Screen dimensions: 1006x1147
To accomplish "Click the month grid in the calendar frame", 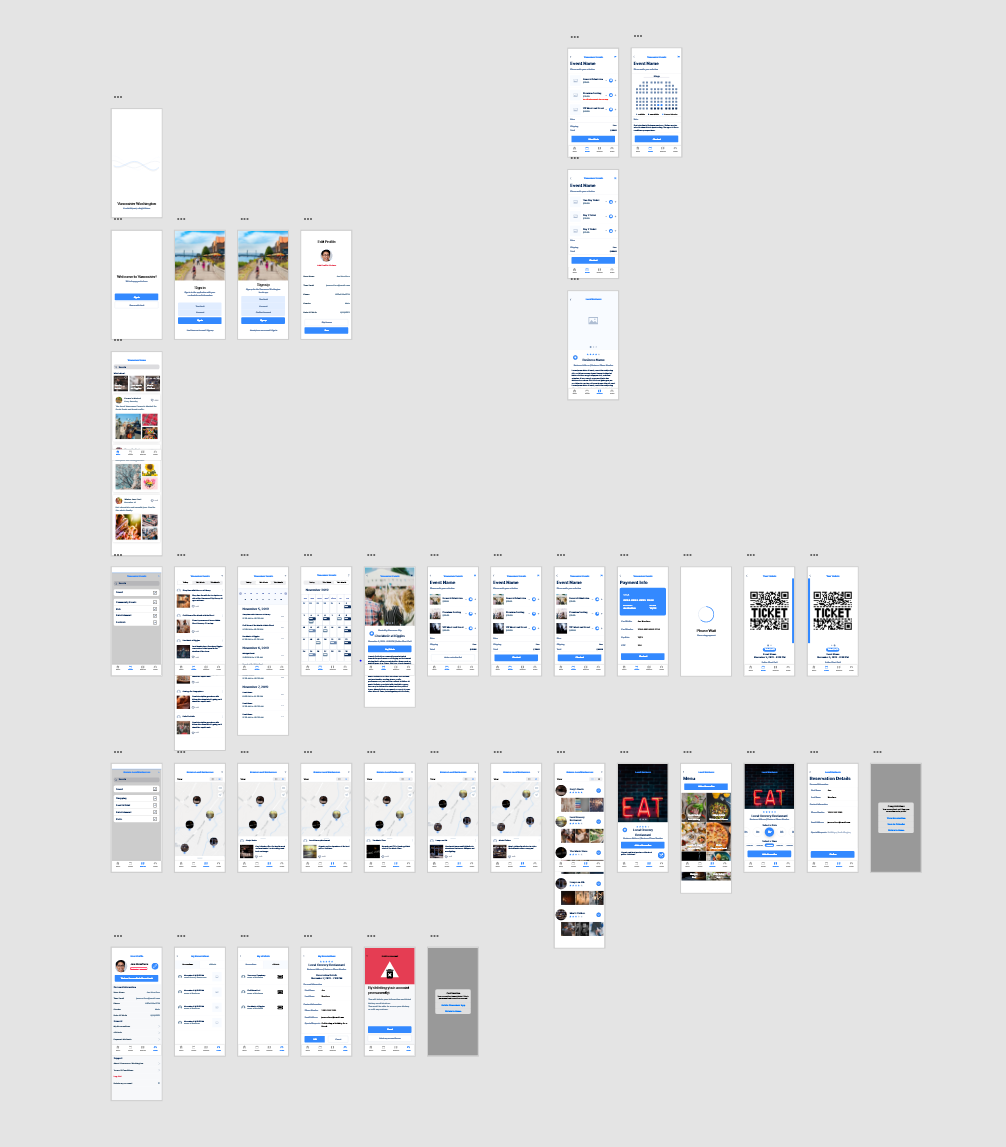I will [x=326, y=629].
